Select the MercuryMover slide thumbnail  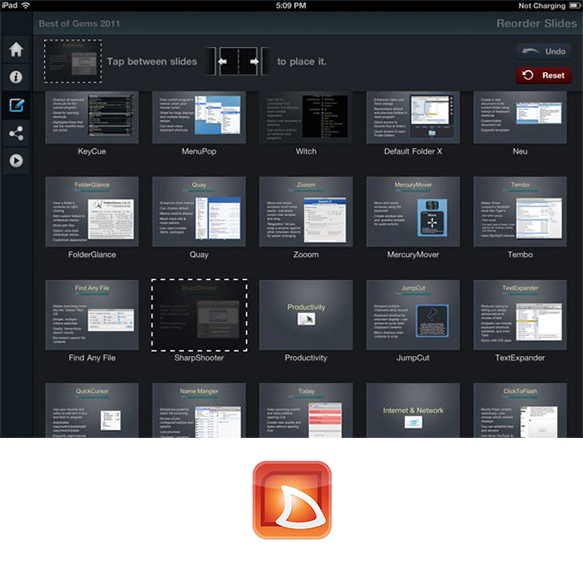[413, 211]
